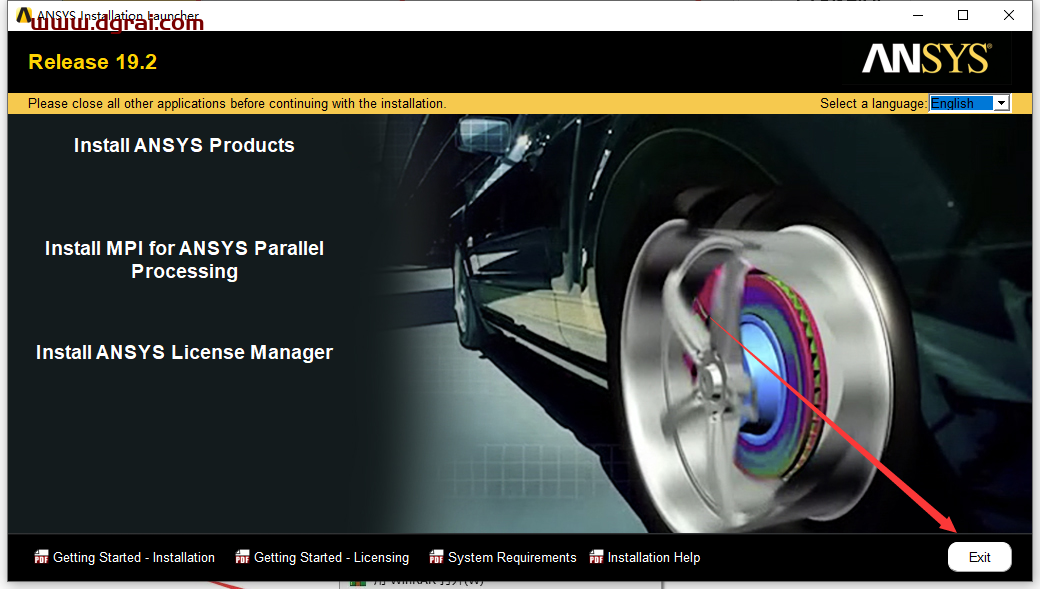The image size is (1040, 589).
Task: Click the PDF icon beside Getting Started - Licensing
Action: point(242,557)
